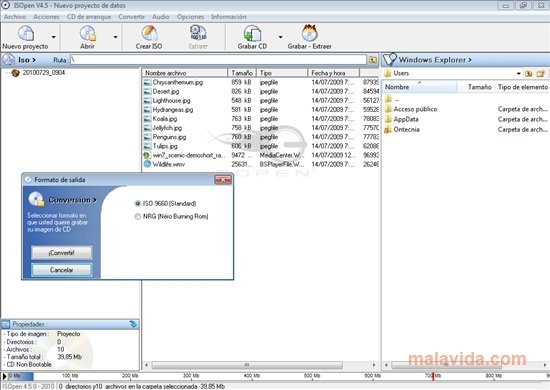Viewport: 550px width, 390px height.
Task: Click the Koala.jpg file icon
Action: pos(147,119)
